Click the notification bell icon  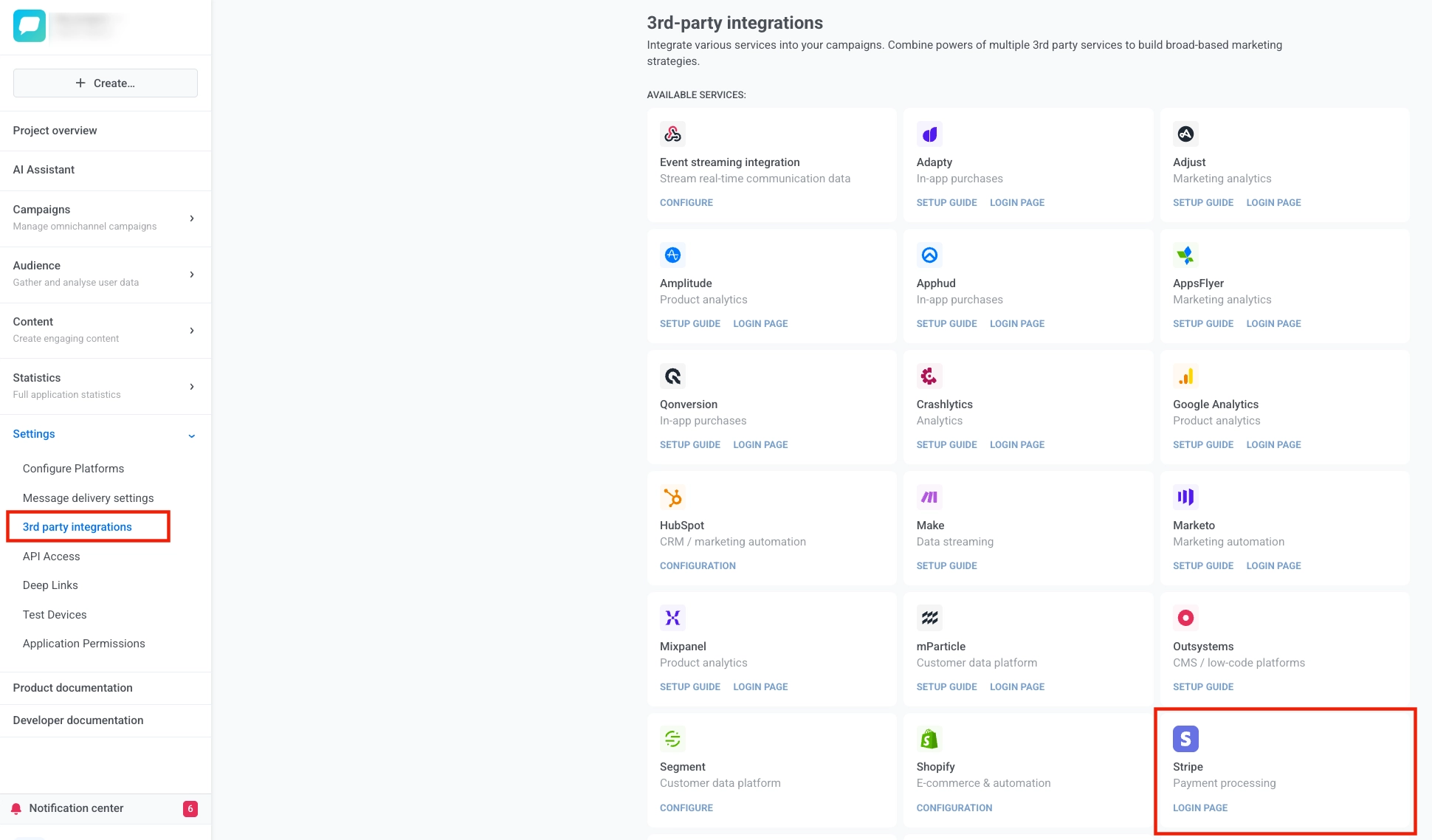tap(16, 808)
